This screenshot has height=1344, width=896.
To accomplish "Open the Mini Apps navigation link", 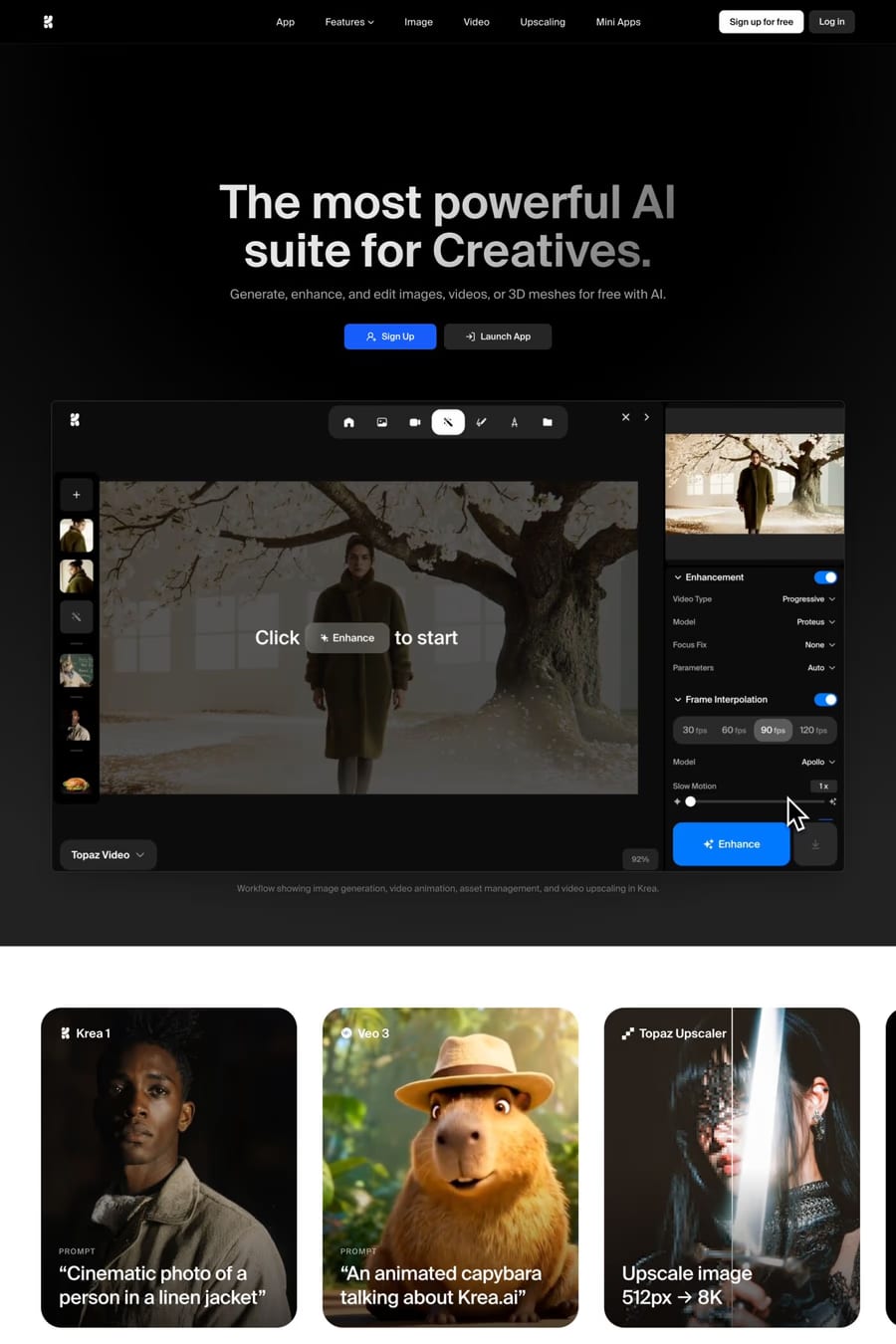I will pyautogui.click(x=618, y=22).
